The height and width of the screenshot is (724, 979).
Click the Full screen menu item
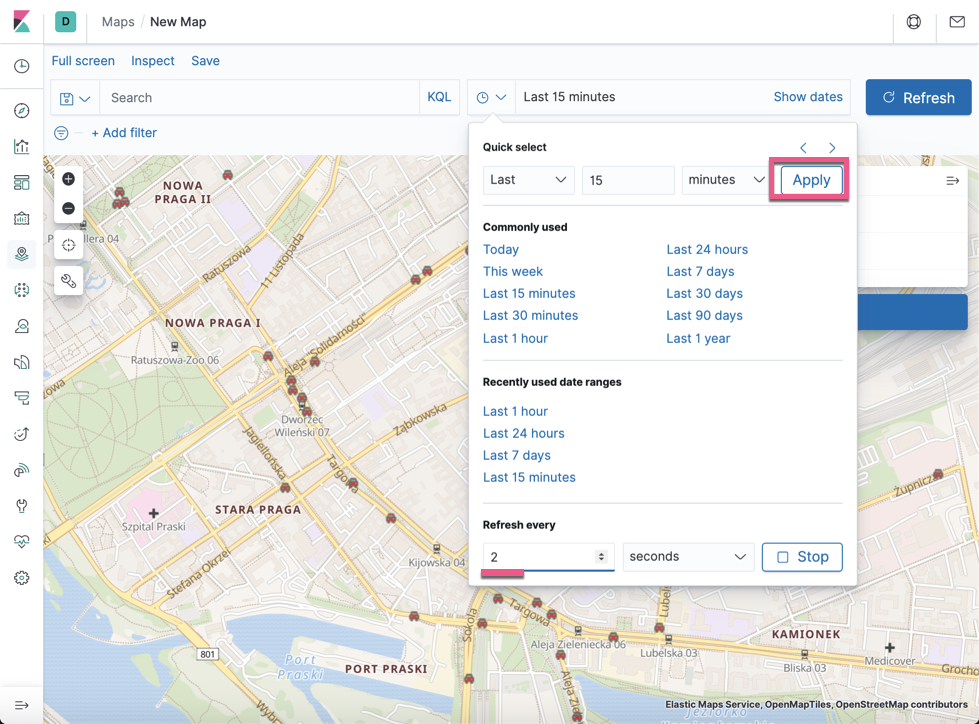click(x=83, y=61)
